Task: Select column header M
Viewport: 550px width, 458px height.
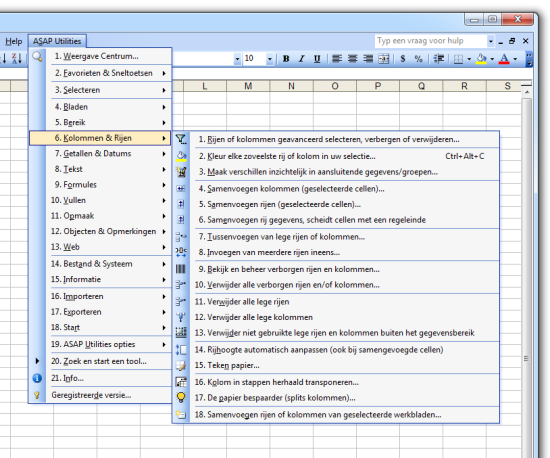Action: click(248, 86)
